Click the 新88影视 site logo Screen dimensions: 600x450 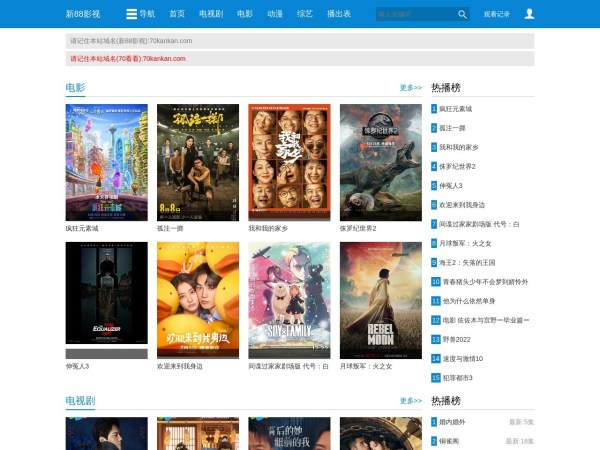(83, 14)
